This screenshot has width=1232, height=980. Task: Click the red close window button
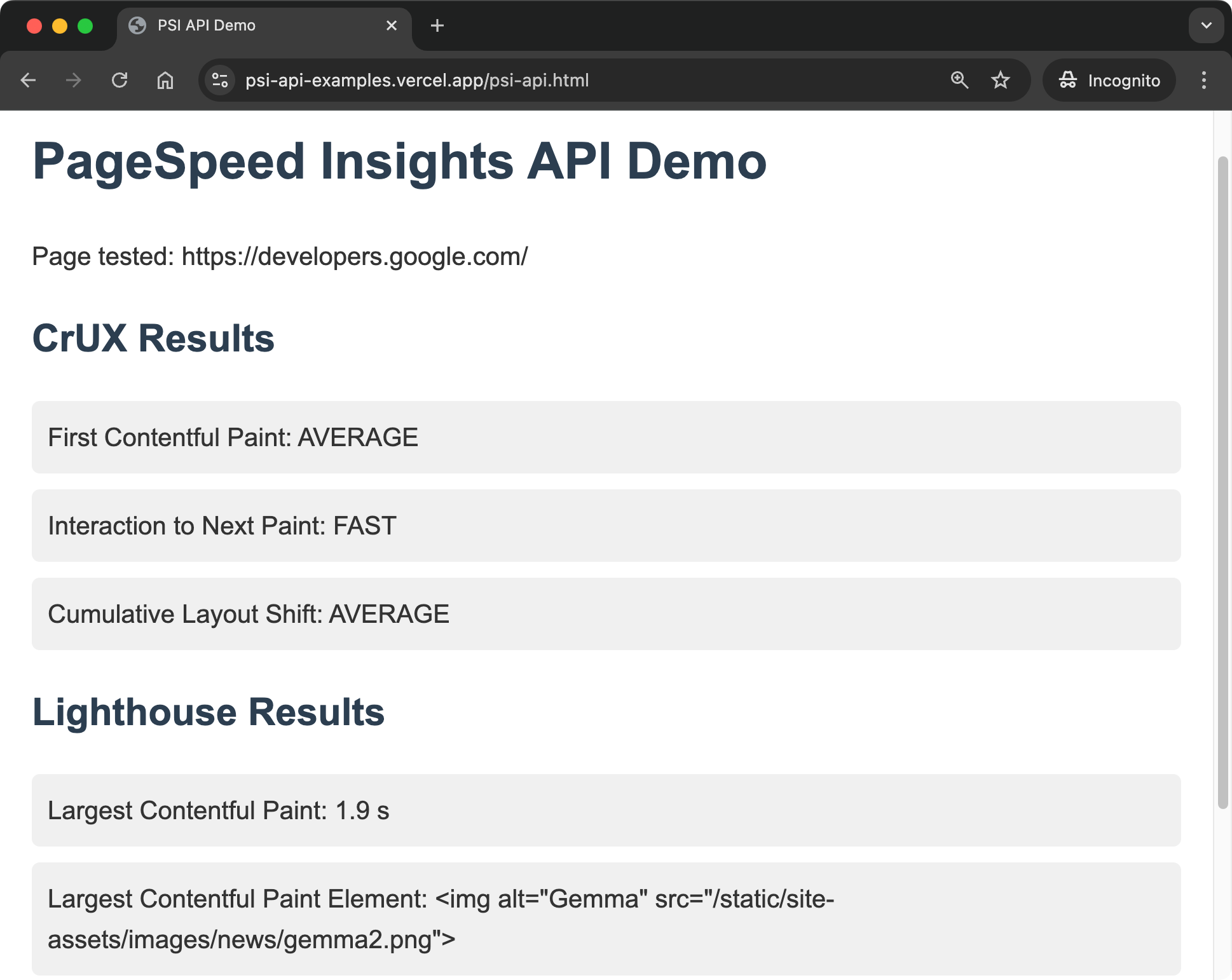(34, 25)
